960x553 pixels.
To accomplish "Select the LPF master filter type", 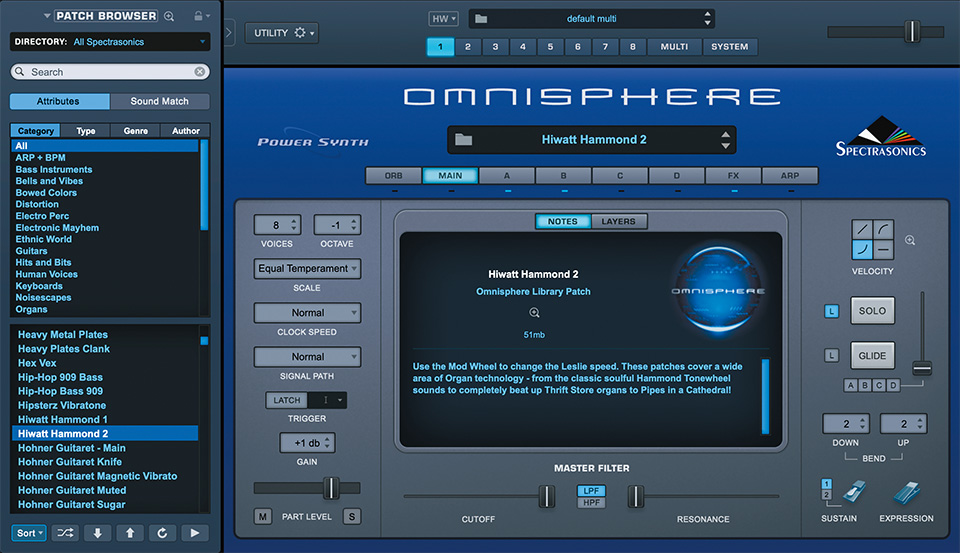I will (x=591, y=491).
